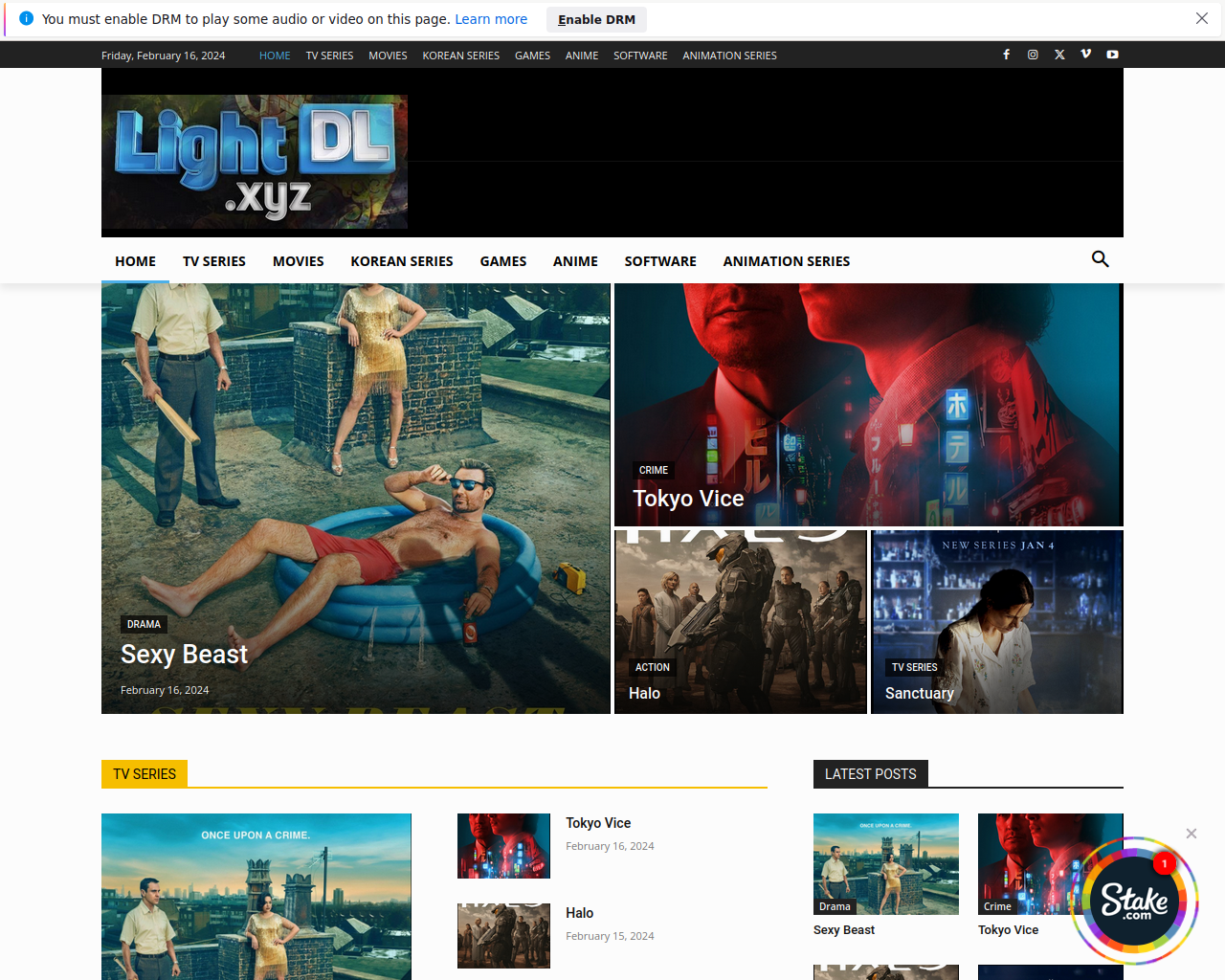Click the February 16, 2024 date under Tokyo Vice

(610, 846)
